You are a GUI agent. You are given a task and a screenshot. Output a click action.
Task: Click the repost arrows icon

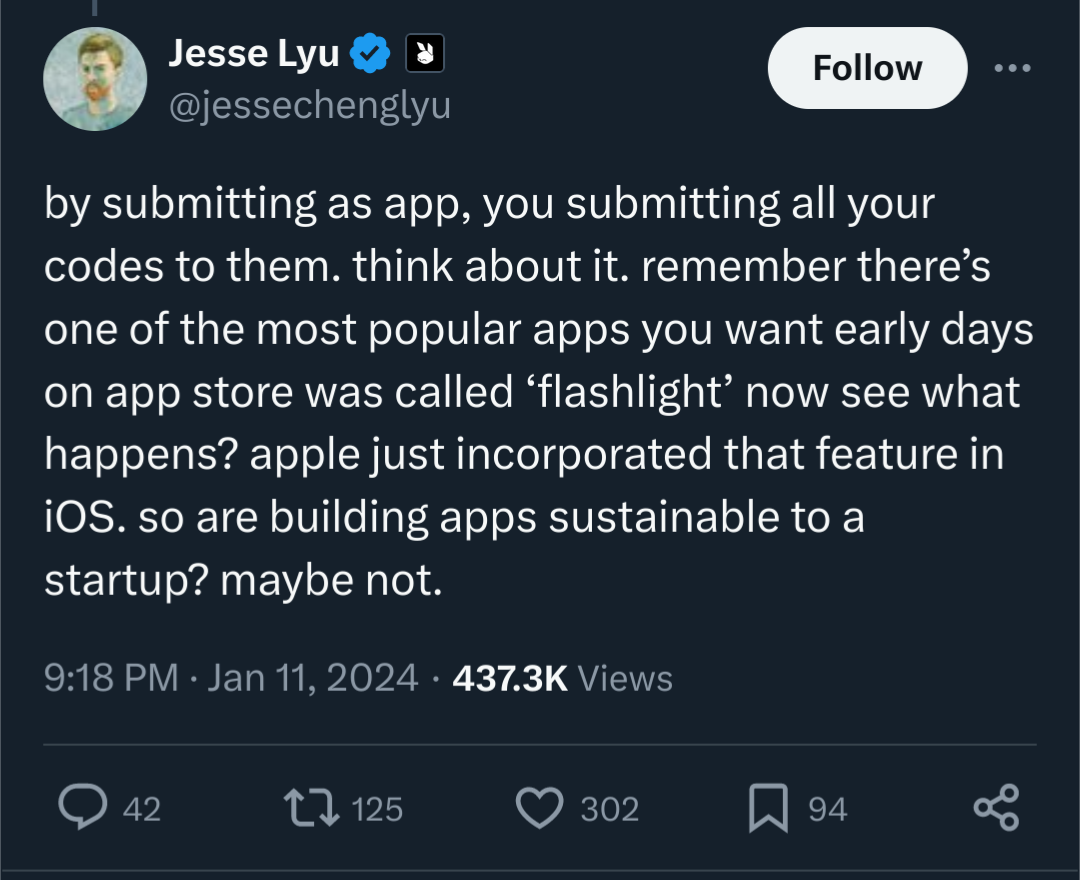pos(311,808)
